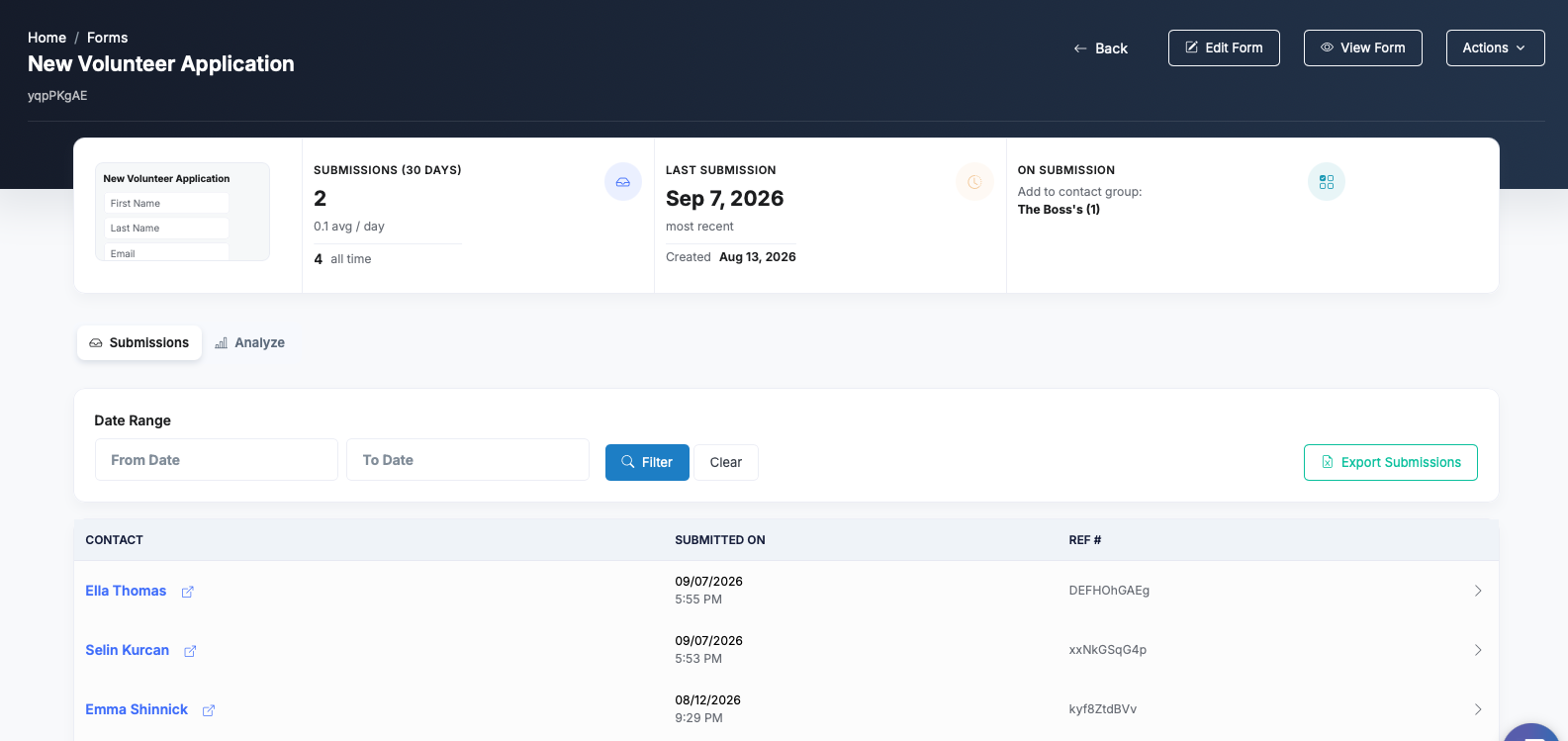Screen dimensions: 1568x741
Task: Navigate to Forms in the breadcrumb
Action: pos(108,38)
